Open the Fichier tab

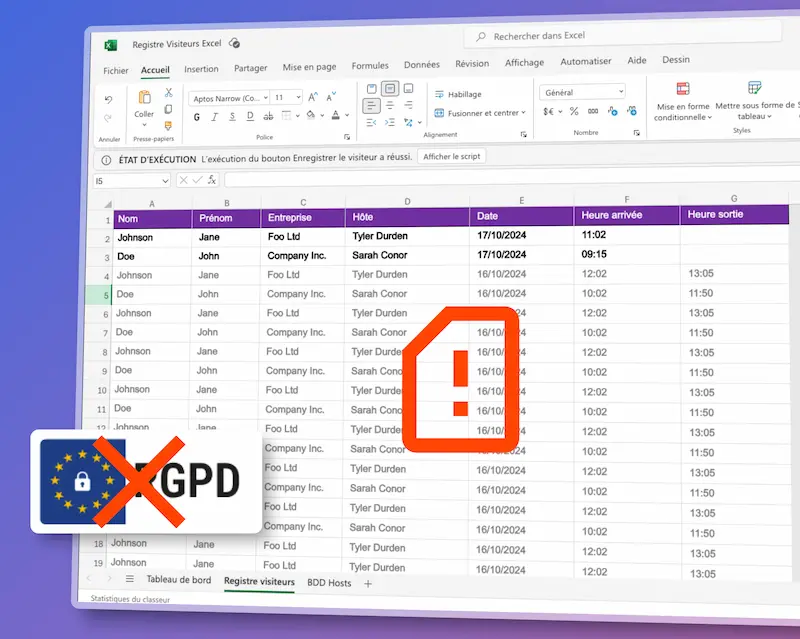click(116, 70)
